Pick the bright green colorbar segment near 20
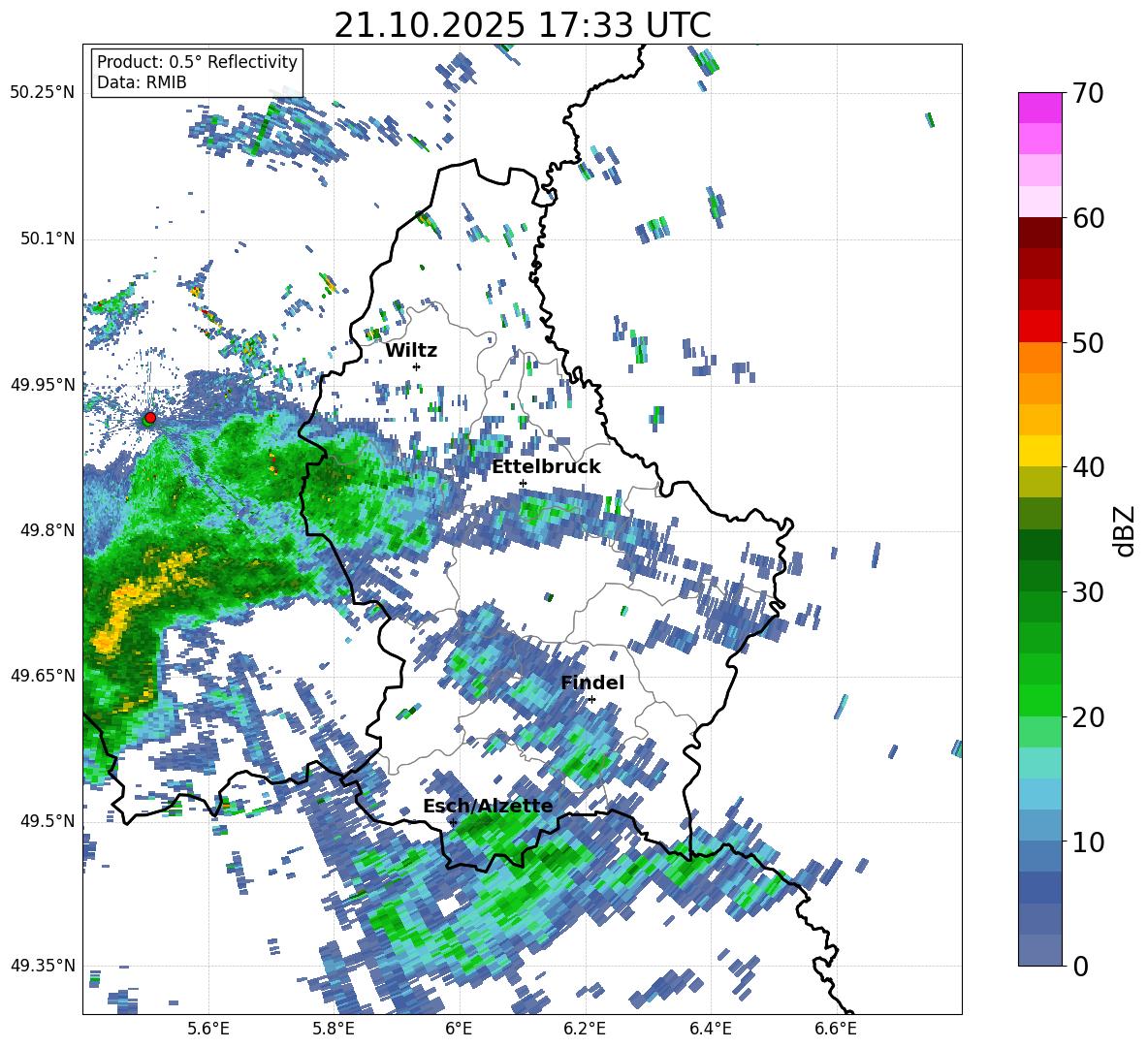Viewport: 1148px width, 1048px height. (x=1039, y=700)
